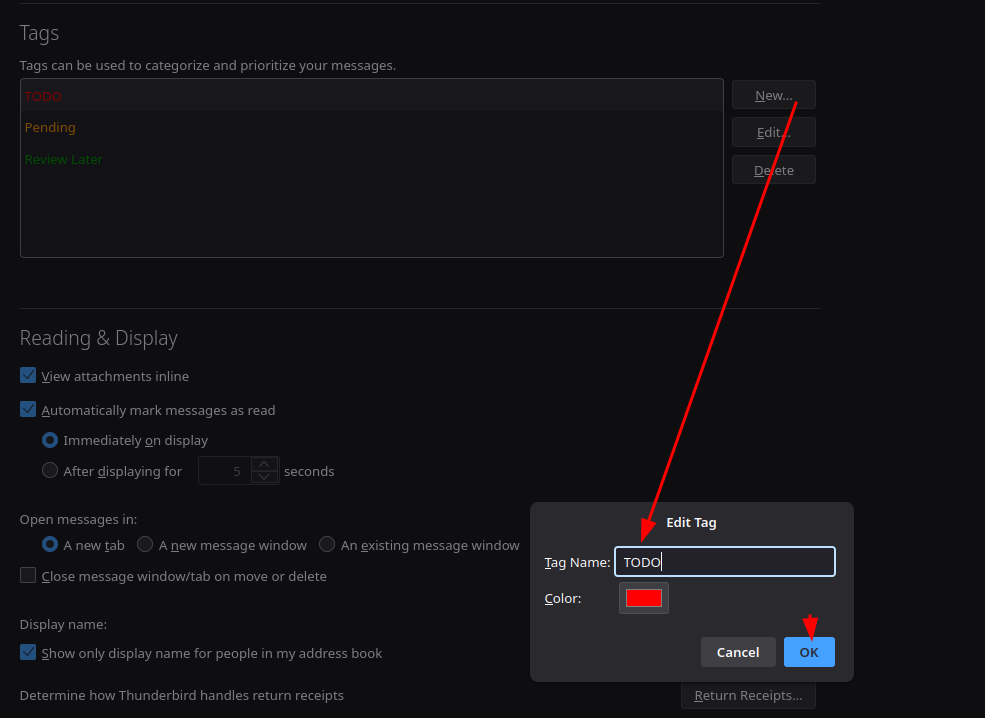
Task: Toggle Show only display name checkbox
Action: pos(28,653)
